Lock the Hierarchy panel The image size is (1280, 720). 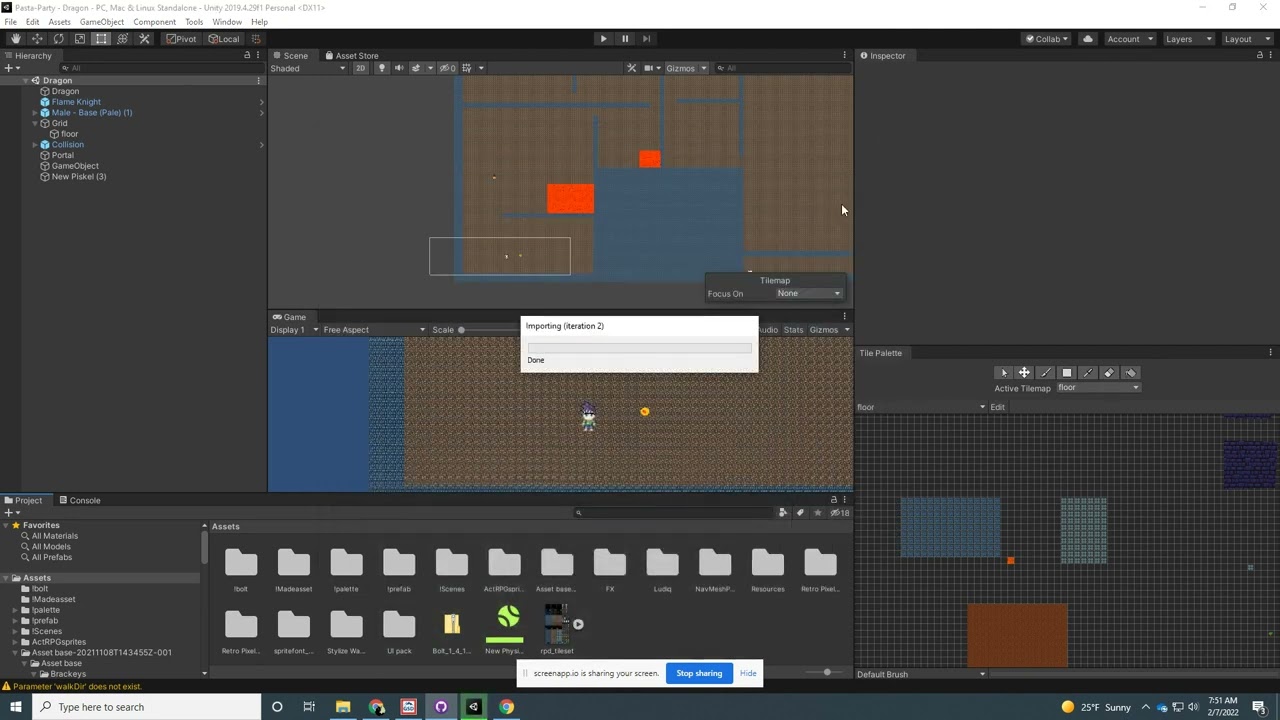tap(247, 55)
